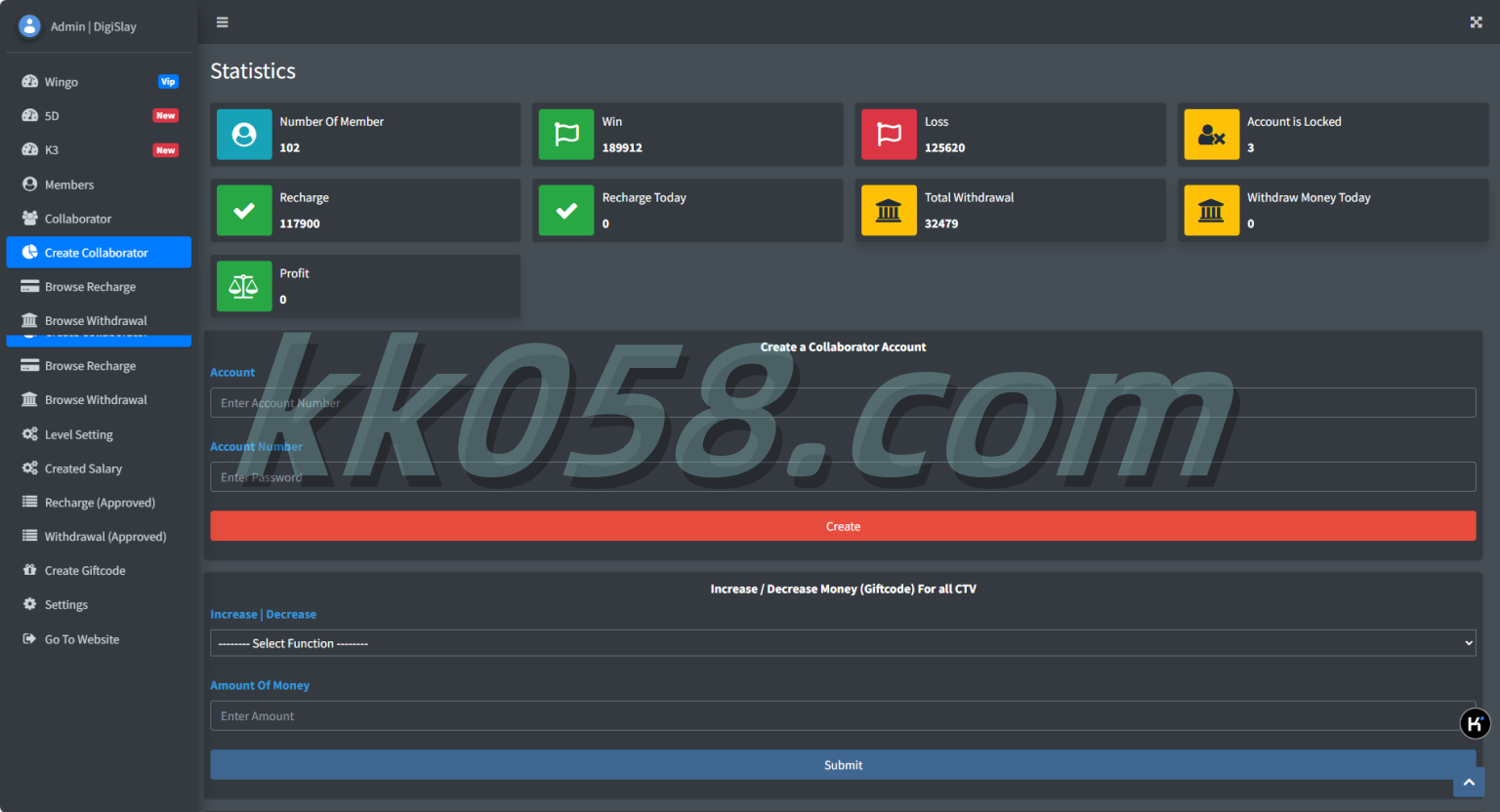Click the Number Of Member label
Screen dimensions: 1500x812
coord(332,122)
